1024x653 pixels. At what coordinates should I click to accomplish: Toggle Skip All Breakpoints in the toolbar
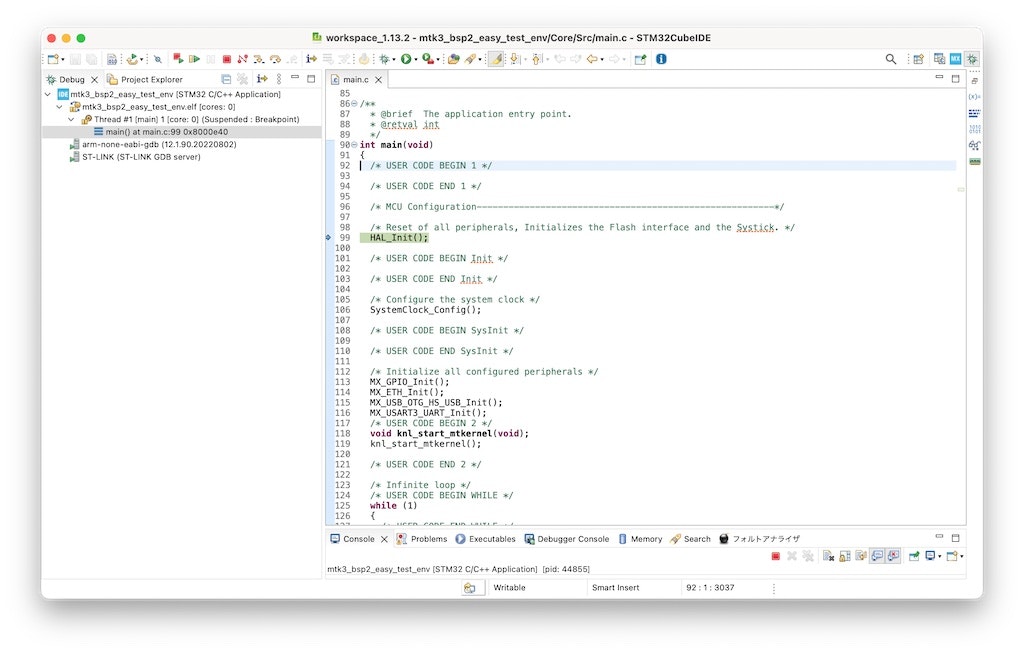tap(157, 58)
